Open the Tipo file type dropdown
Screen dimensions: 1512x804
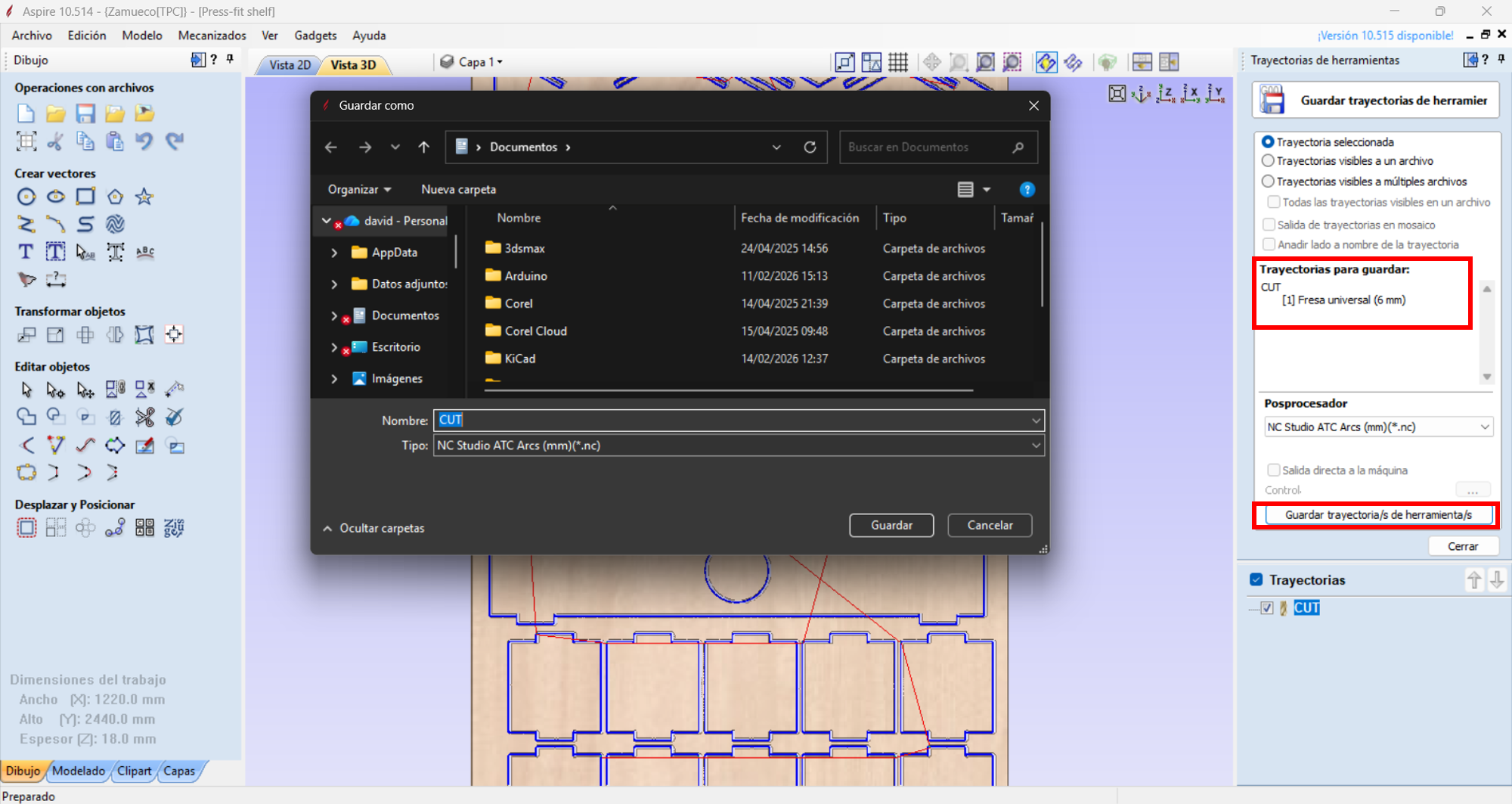click(739, 445)
